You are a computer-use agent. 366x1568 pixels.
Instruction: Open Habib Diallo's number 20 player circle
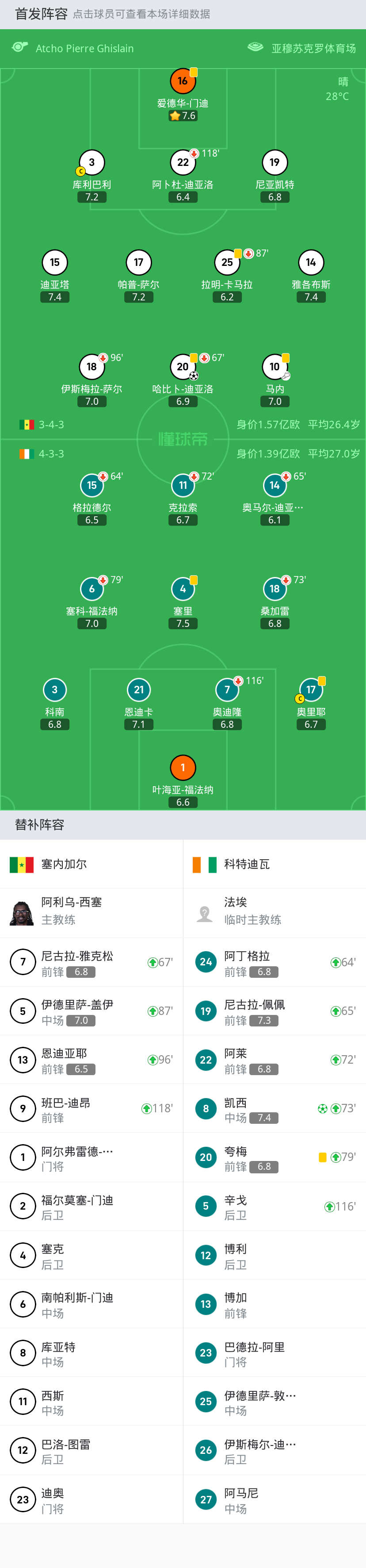click(x=183, y=366)
